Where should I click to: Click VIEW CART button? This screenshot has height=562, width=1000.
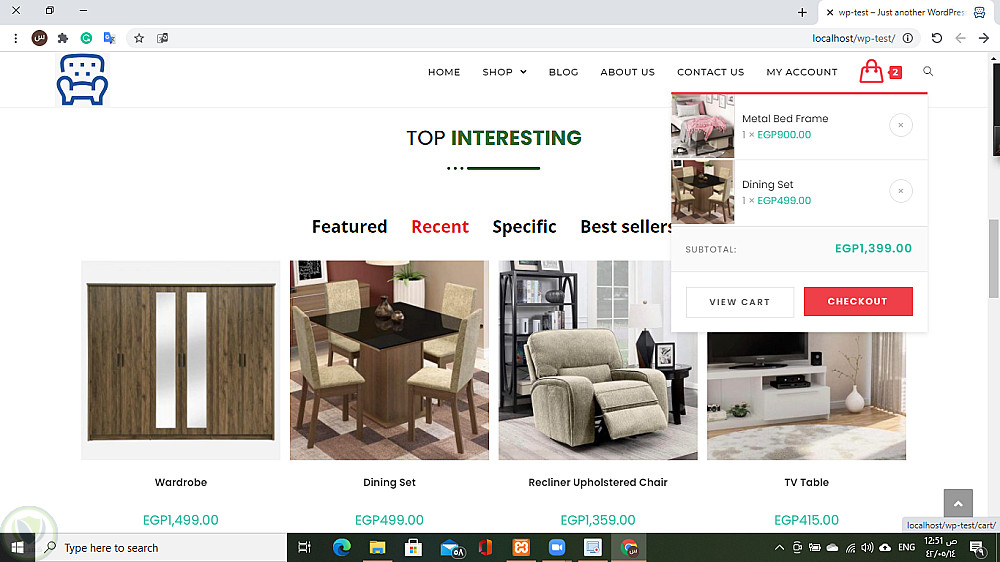tap(740, 302)
